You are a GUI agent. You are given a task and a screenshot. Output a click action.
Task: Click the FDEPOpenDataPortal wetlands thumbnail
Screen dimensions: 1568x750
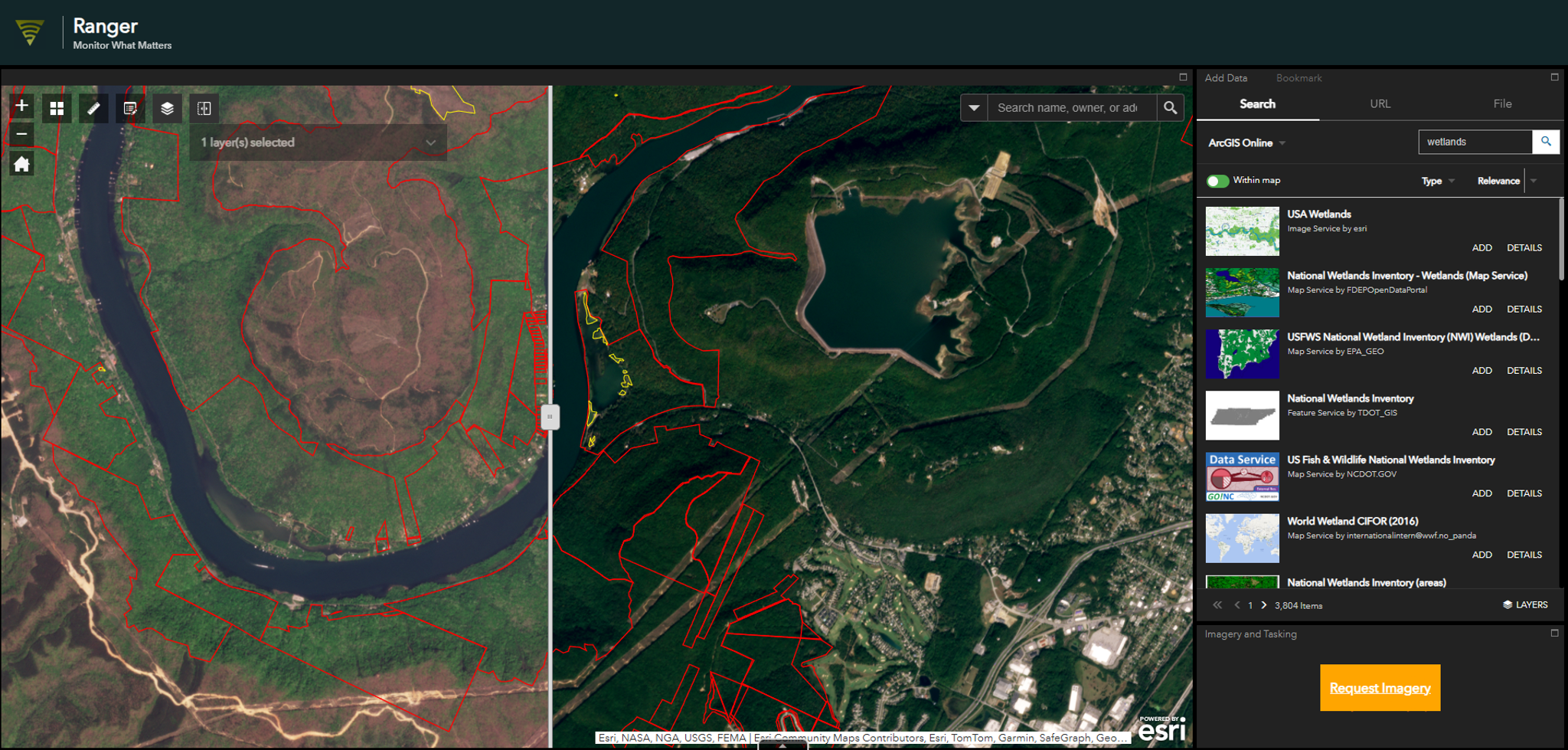[x=1242, y=293]
